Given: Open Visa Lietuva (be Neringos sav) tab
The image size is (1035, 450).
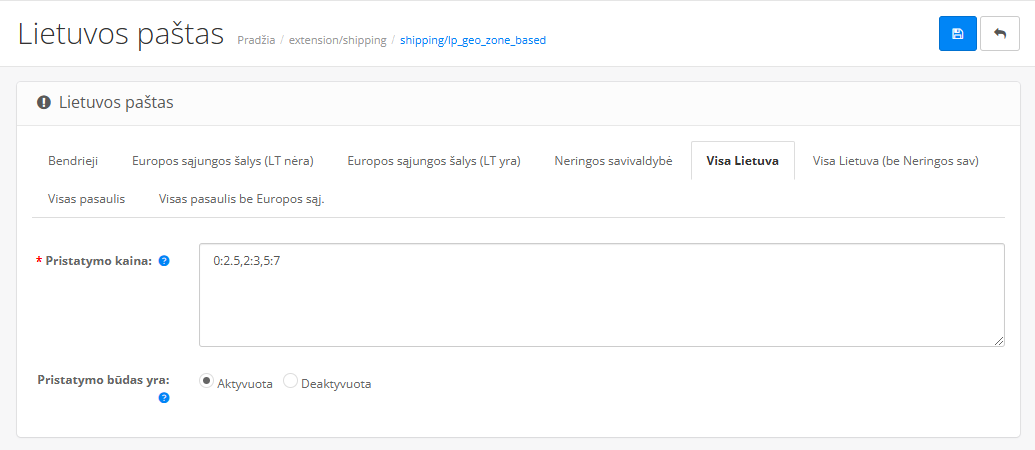Looking at the screenshot, I should coord(895,161).
